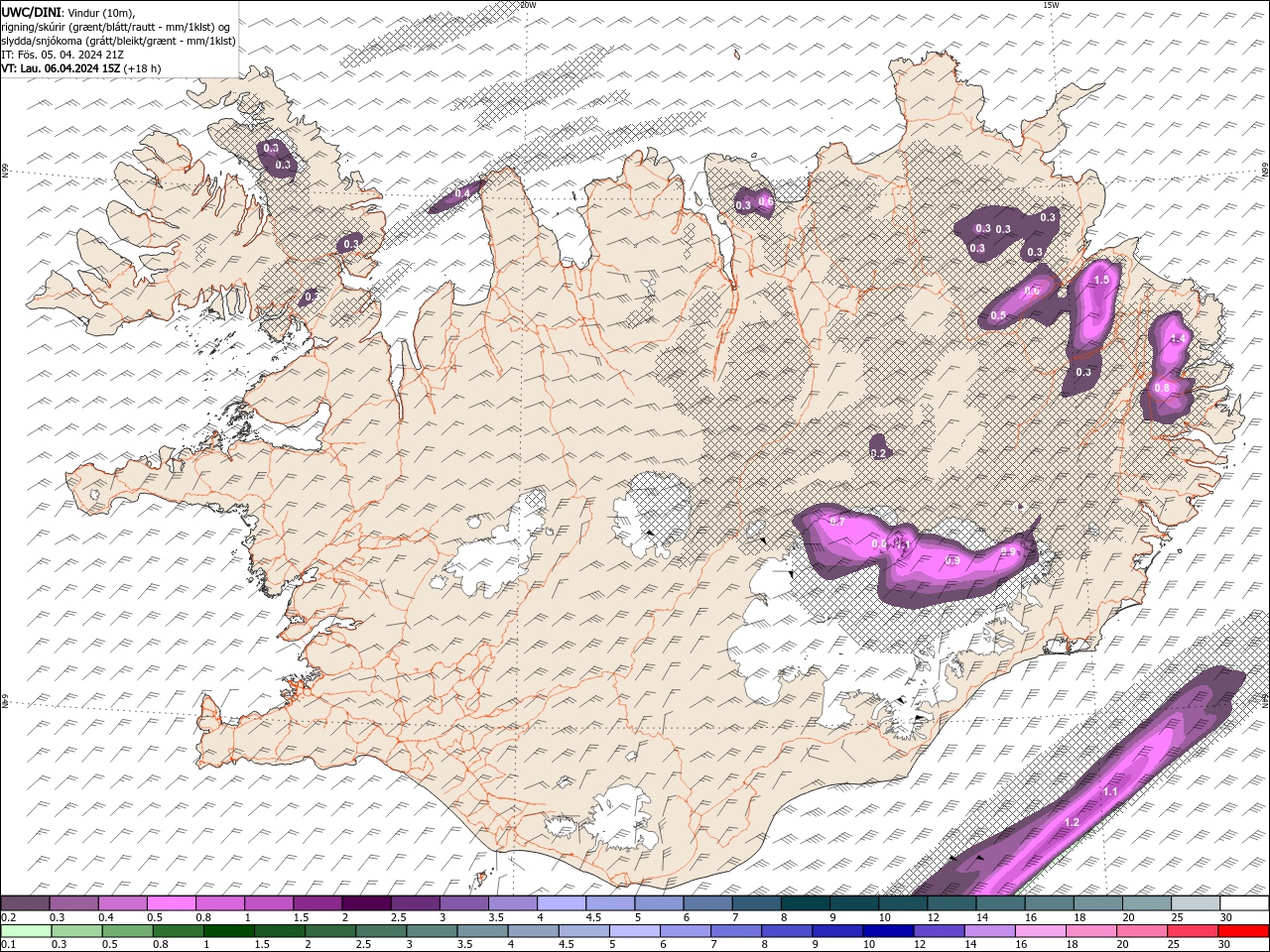Viewport: 1270px width, 952px height.
Task: Pick the violet 12 rain legend swatch
Action: pos(938,931)
